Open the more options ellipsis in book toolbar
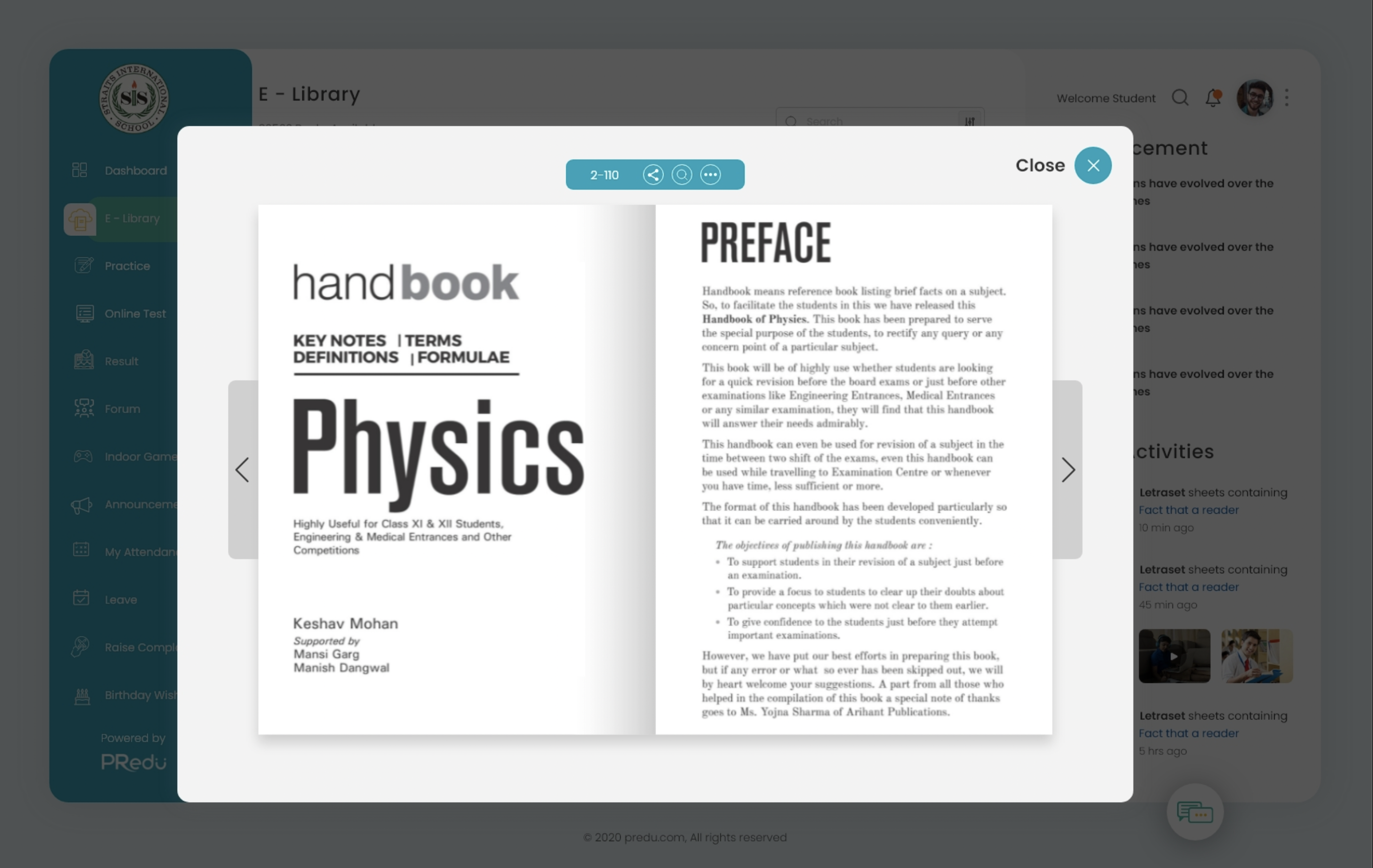 tap(710, 175)
